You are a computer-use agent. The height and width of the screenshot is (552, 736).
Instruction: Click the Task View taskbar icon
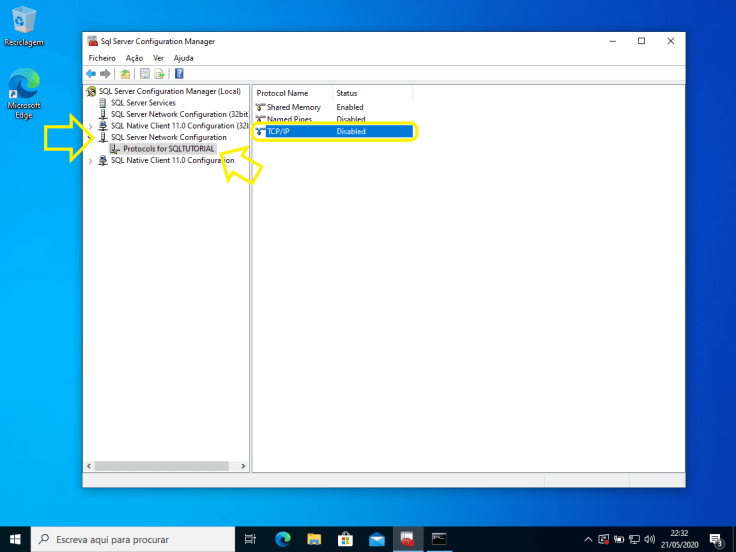coord(250,539)
